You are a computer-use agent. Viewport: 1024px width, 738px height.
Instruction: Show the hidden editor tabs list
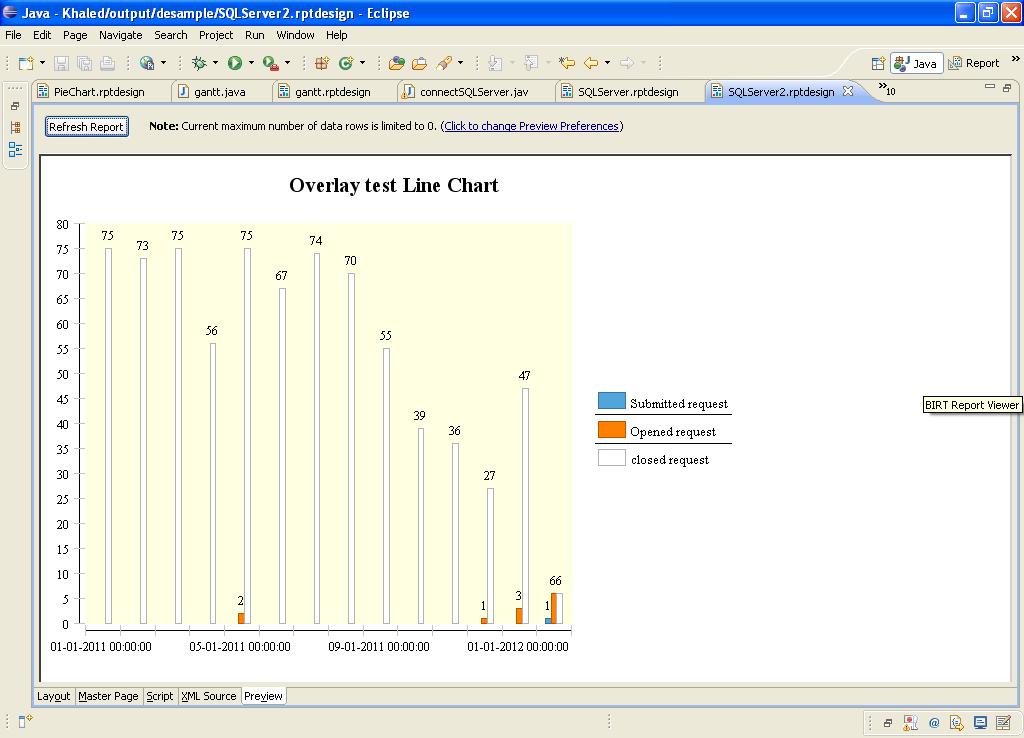(887, 89)
